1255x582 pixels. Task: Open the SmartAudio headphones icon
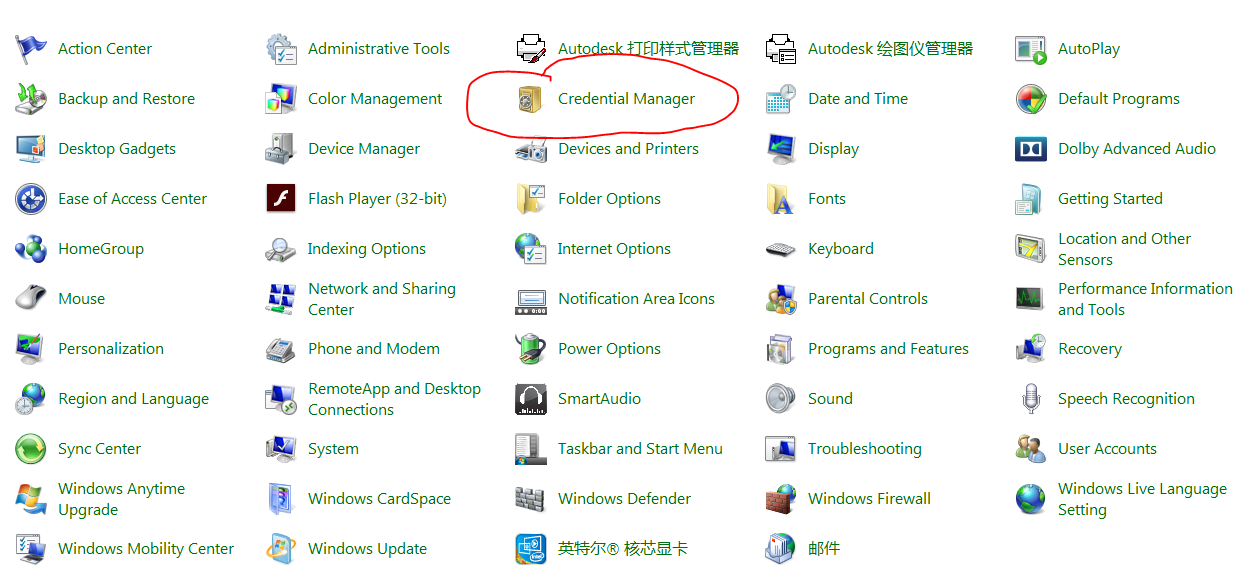click(530, 399)
